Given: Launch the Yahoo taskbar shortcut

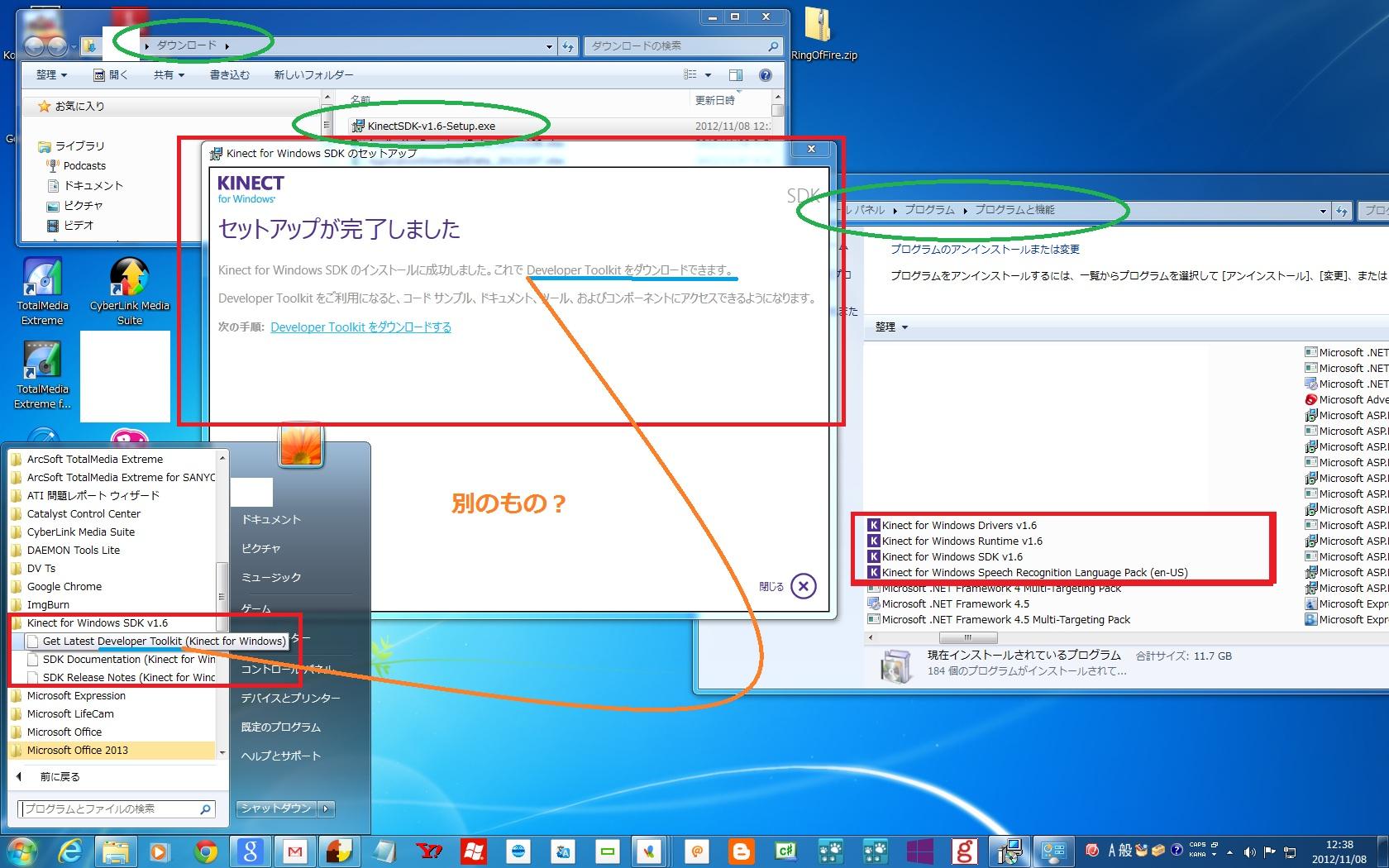Looking at the screenshot, I should 429,851.
